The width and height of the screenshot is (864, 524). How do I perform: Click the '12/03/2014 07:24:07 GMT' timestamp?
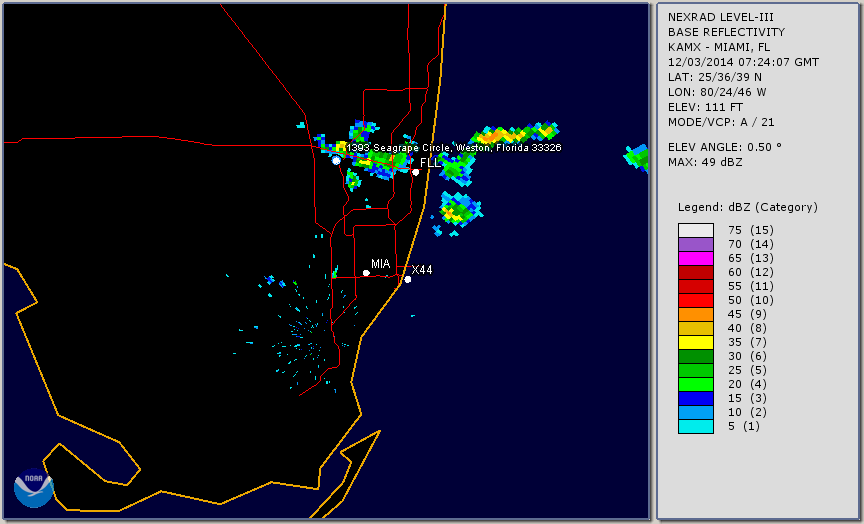(x=743, y=62)
